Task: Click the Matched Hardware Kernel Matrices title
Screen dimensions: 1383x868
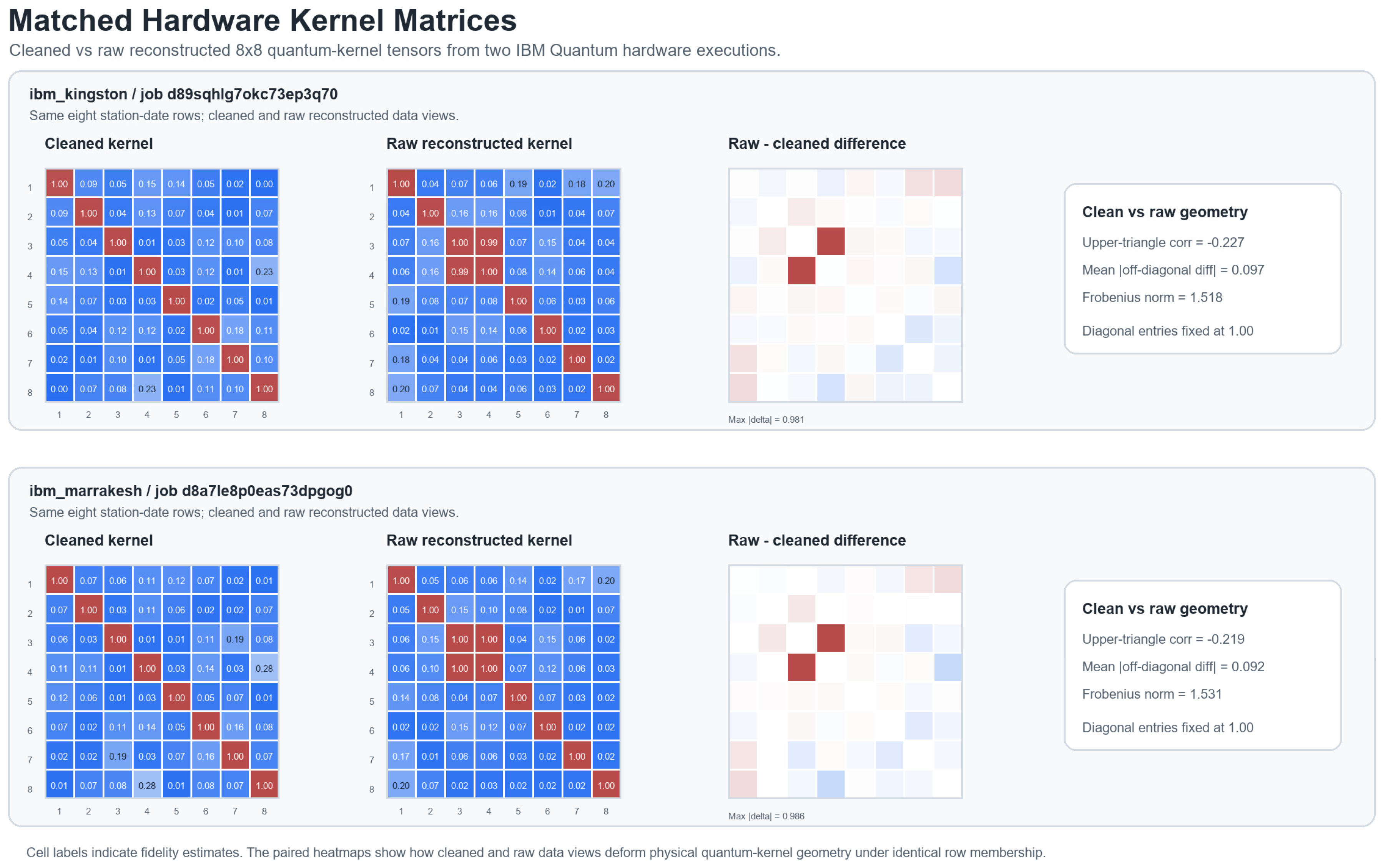Action: [263, 21]
